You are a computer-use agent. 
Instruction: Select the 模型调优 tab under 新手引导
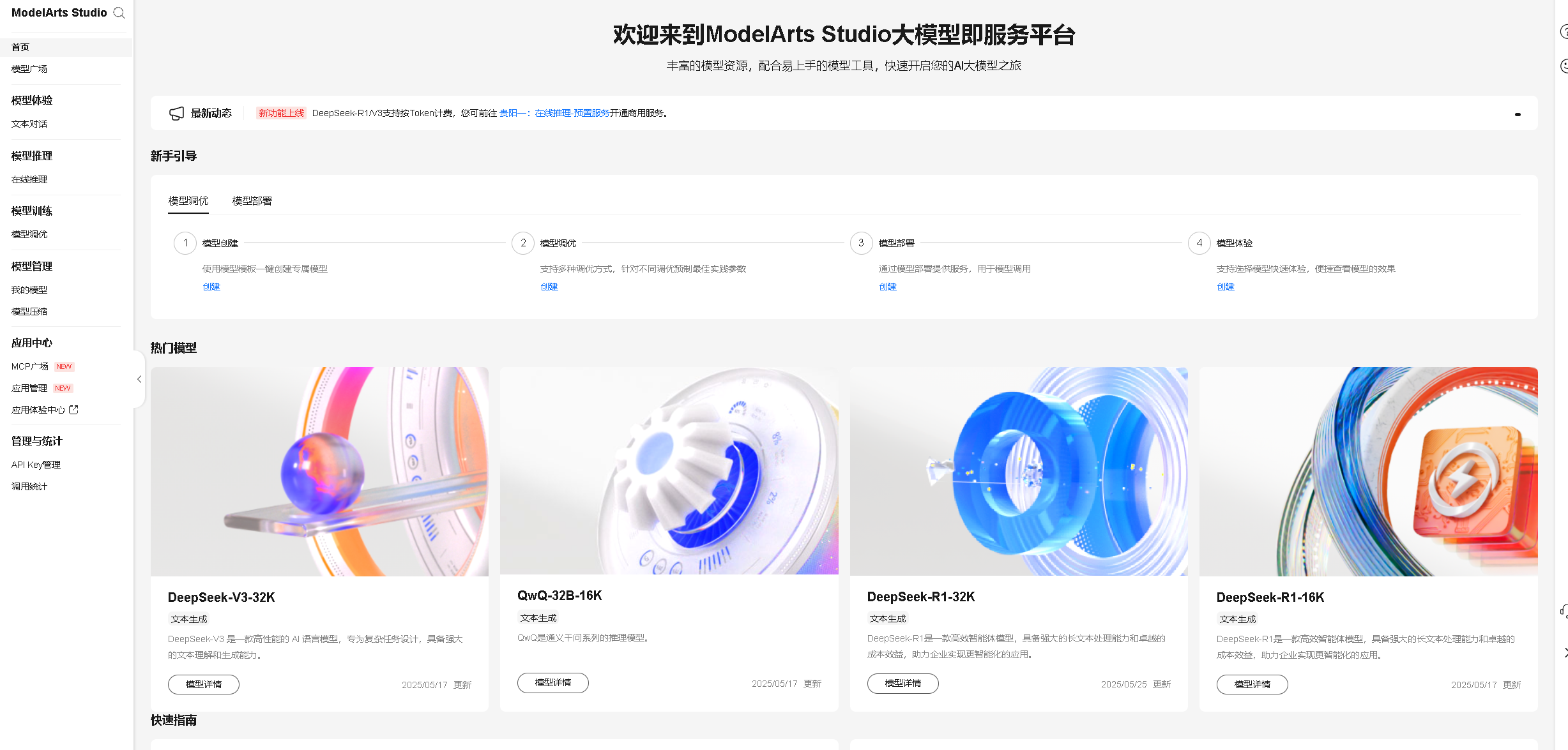(x=188, y=201)
